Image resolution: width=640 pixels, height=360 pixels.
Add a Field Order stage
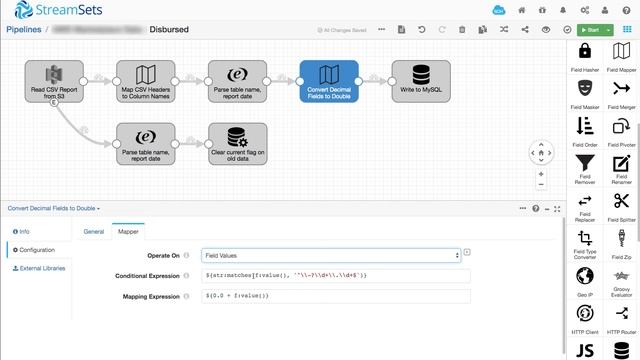pos(585,132)
